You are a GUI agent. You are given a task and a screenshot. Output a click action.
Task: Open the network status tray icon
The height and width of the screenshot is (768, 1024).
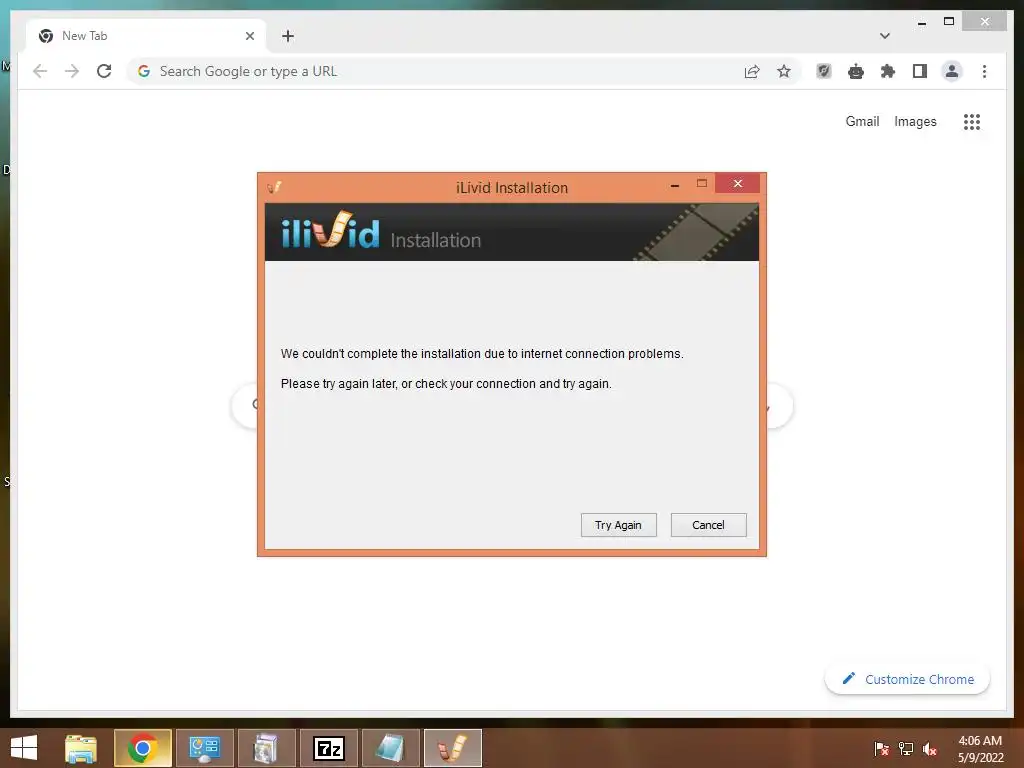[x=906, y=749]
